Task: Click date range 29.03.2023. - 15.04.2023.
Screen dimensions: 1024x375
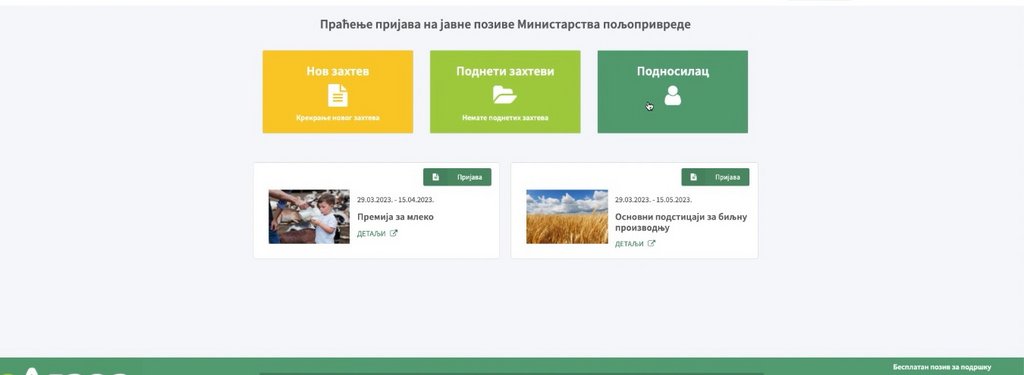Action: point(395,200)
